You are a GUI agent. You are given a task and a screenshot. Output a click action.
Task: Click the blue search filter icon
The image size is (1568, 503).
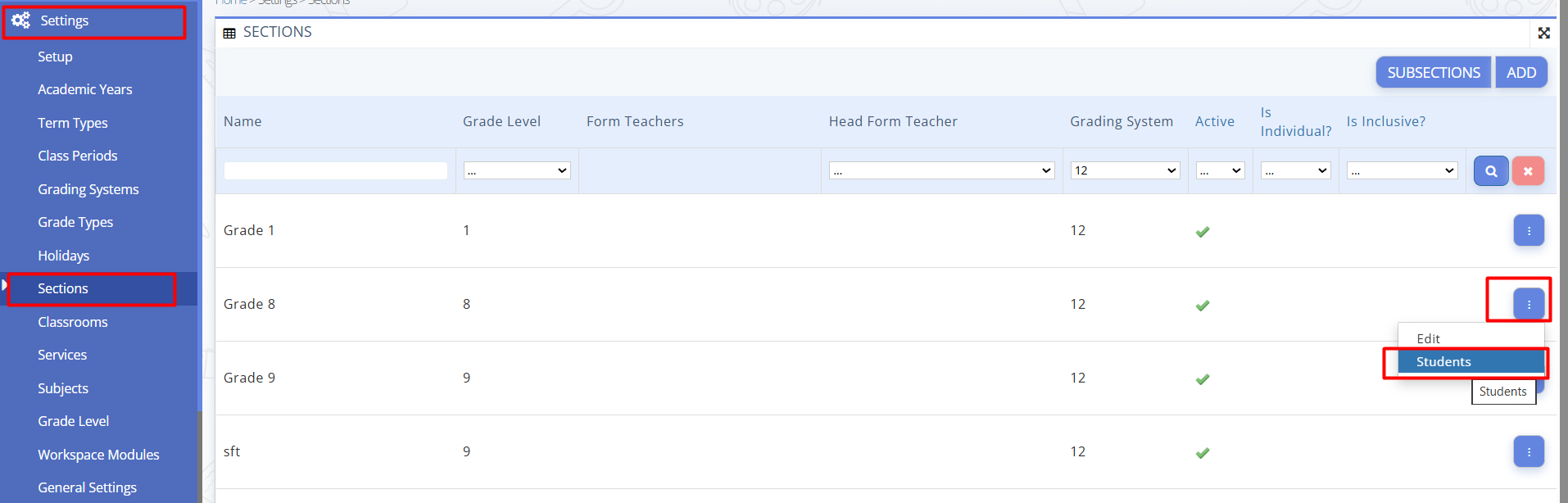pyautogui.click(x=1490, y=171)
